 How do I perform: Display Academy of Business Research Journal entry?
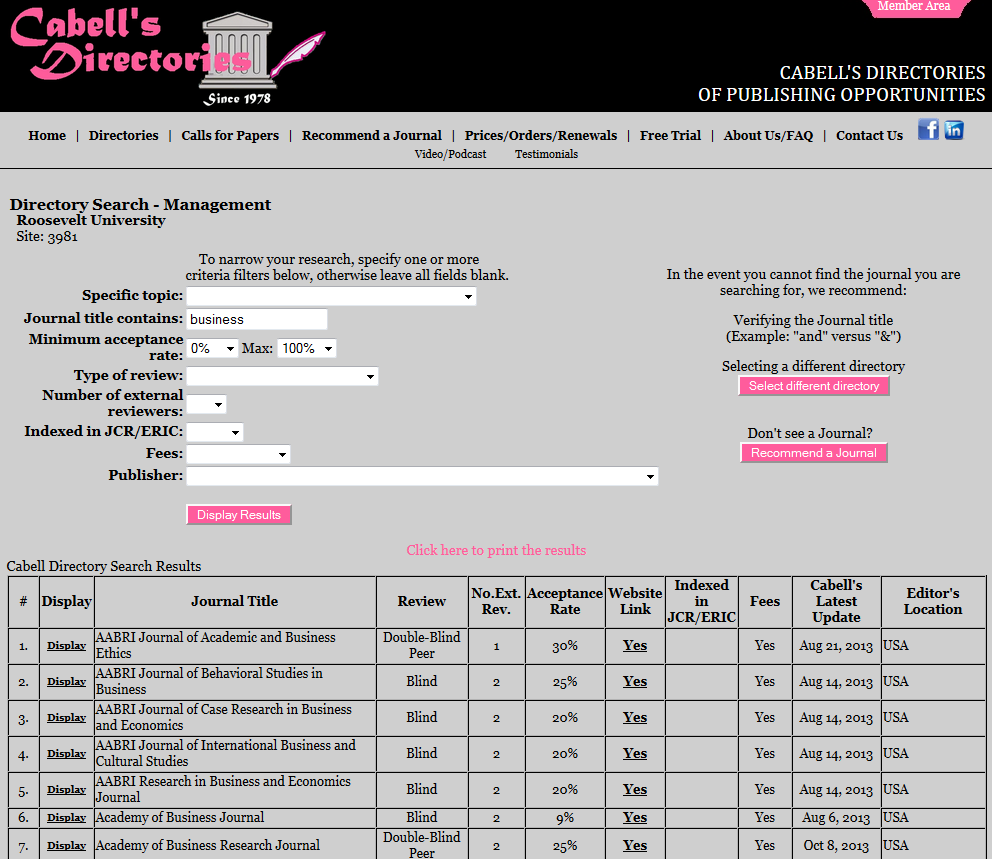tap(66, 846)
